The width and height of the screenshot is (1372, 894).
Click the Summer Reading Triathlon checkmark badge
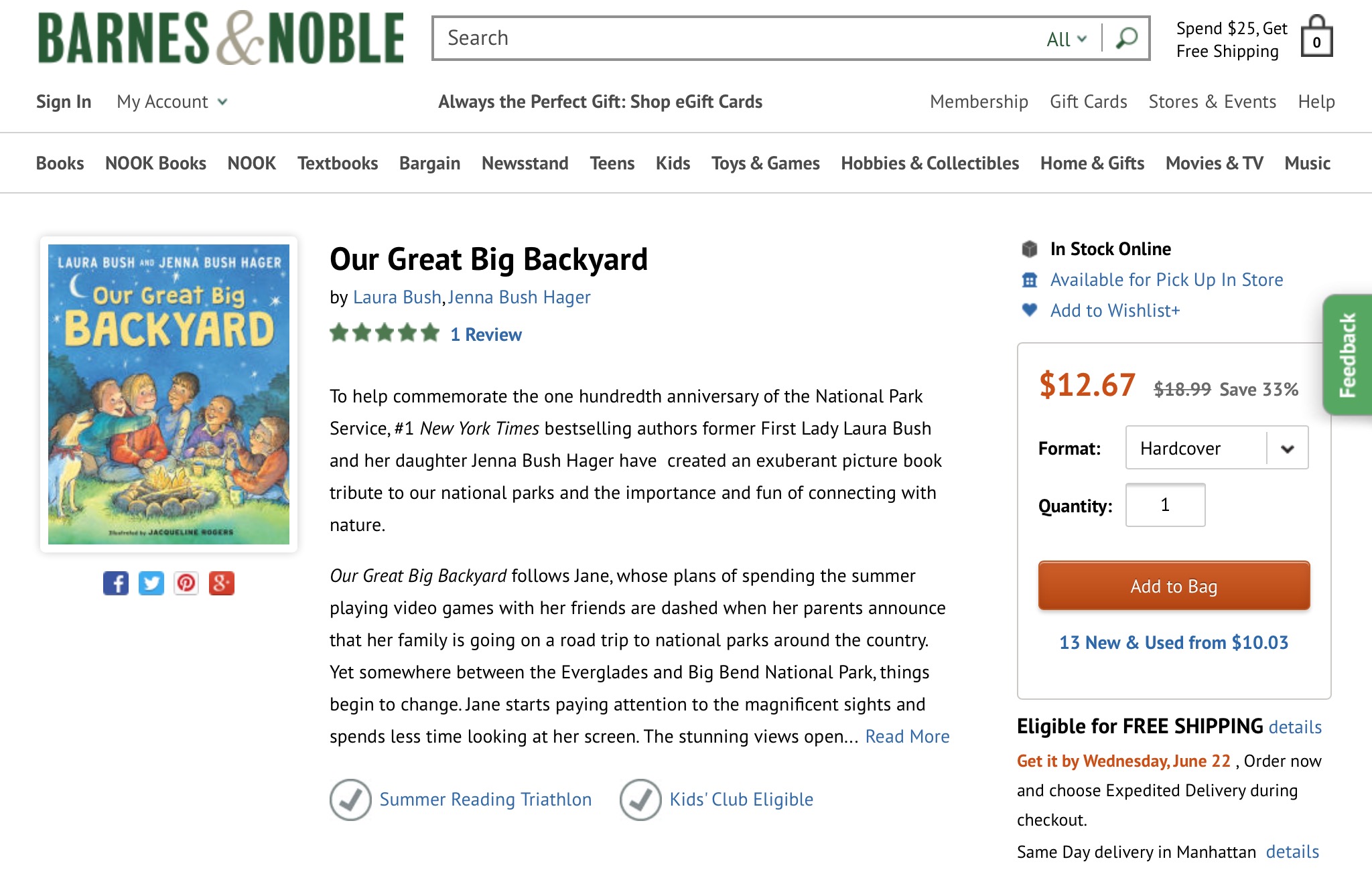[x=351, y=798]
